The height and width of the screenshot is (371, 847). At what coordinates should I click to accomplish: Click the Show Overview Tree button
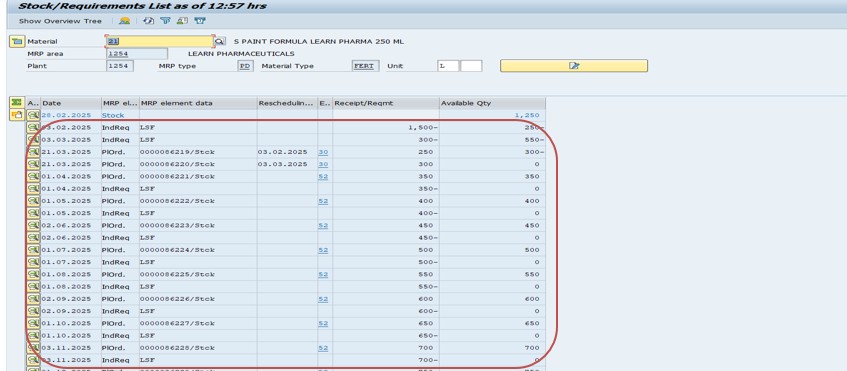click(x=60, y=21)
